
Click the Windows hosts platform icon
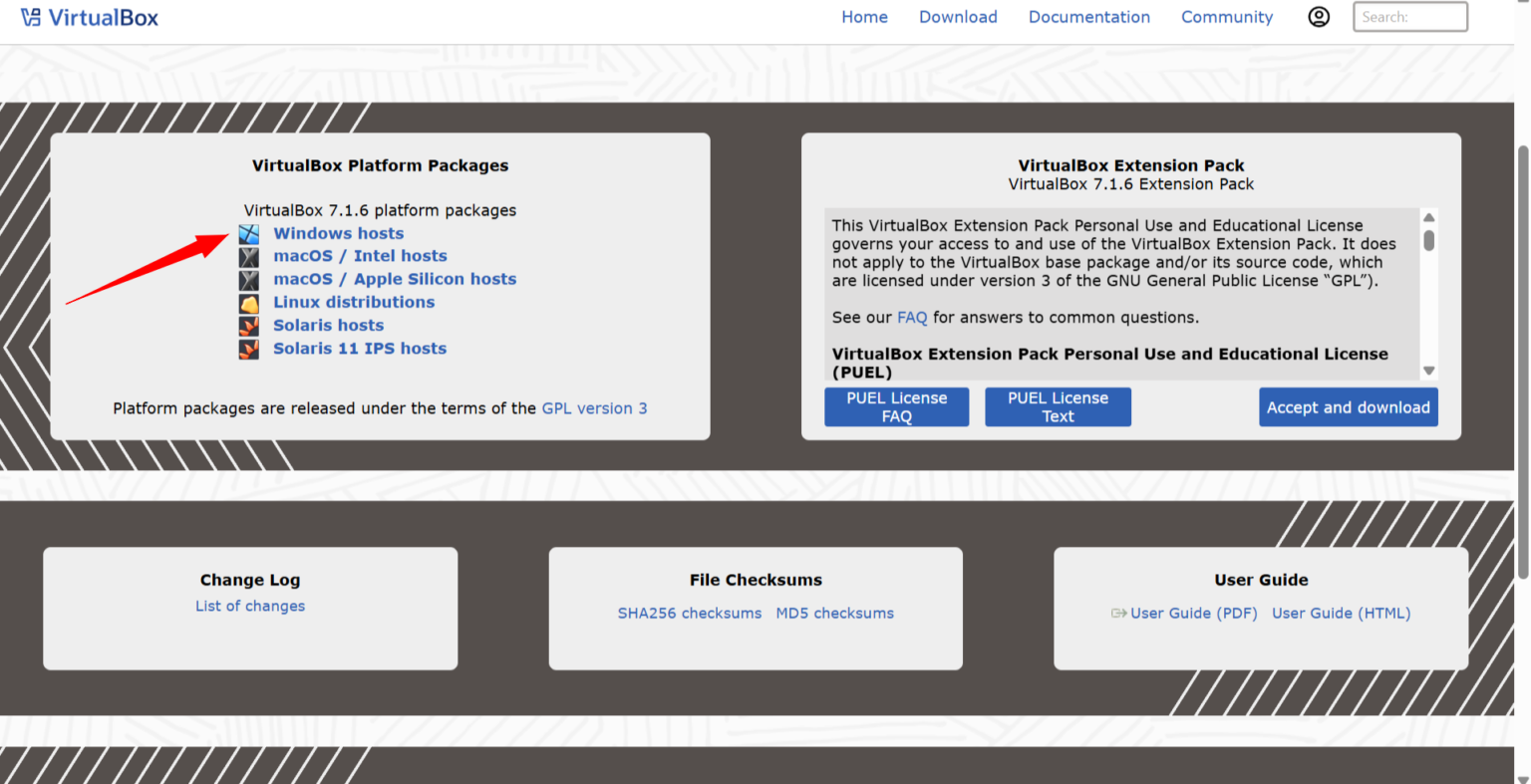pyautogui.click(x=248, y=233)
